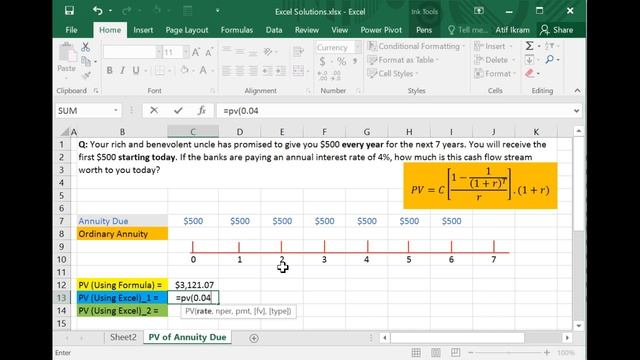640x360 pixels.
Task: Click the Delete cells button
Action: (x=493, y=60)
